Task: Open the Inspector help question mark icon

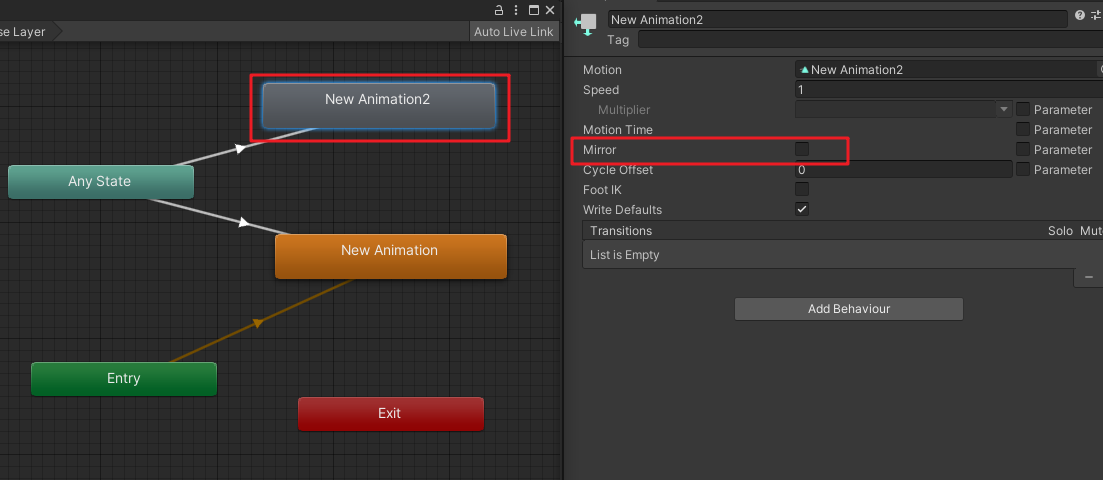Action: tap(1079, 17)
